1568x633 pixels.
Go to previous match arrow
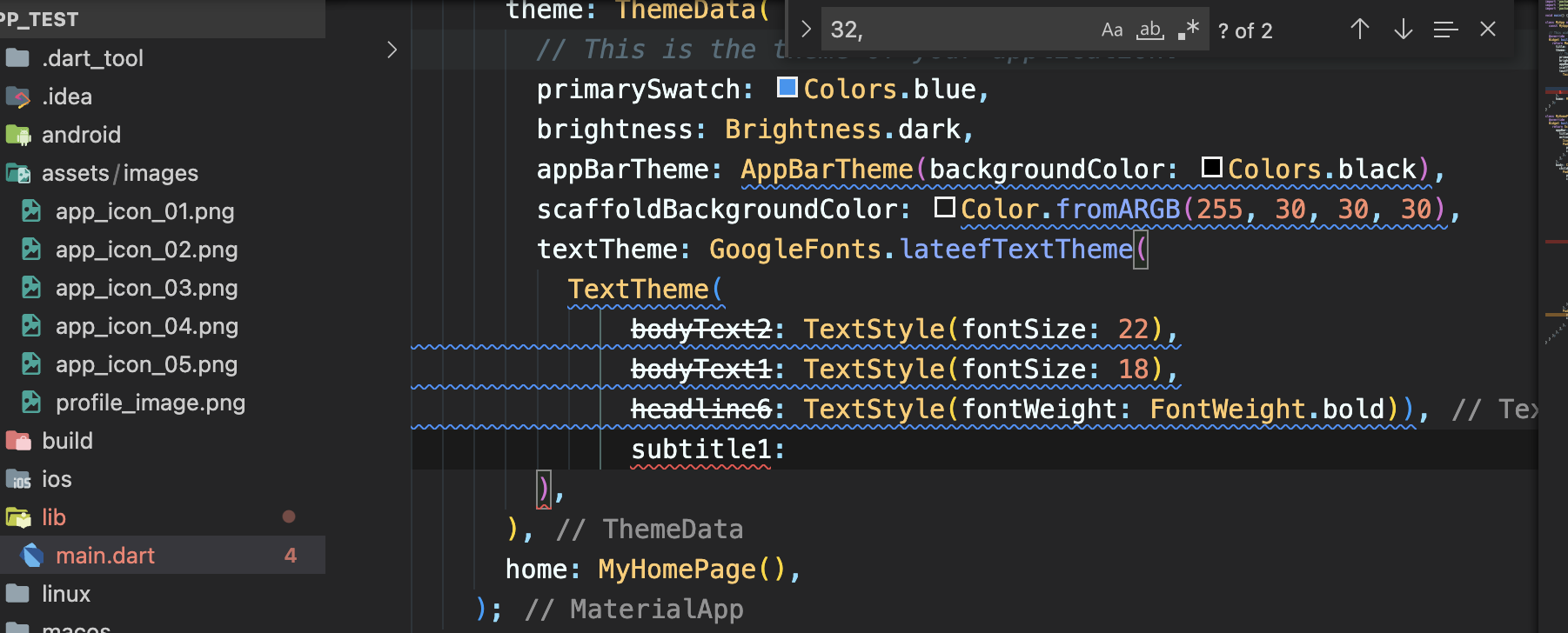click(x=1360, y=30)
